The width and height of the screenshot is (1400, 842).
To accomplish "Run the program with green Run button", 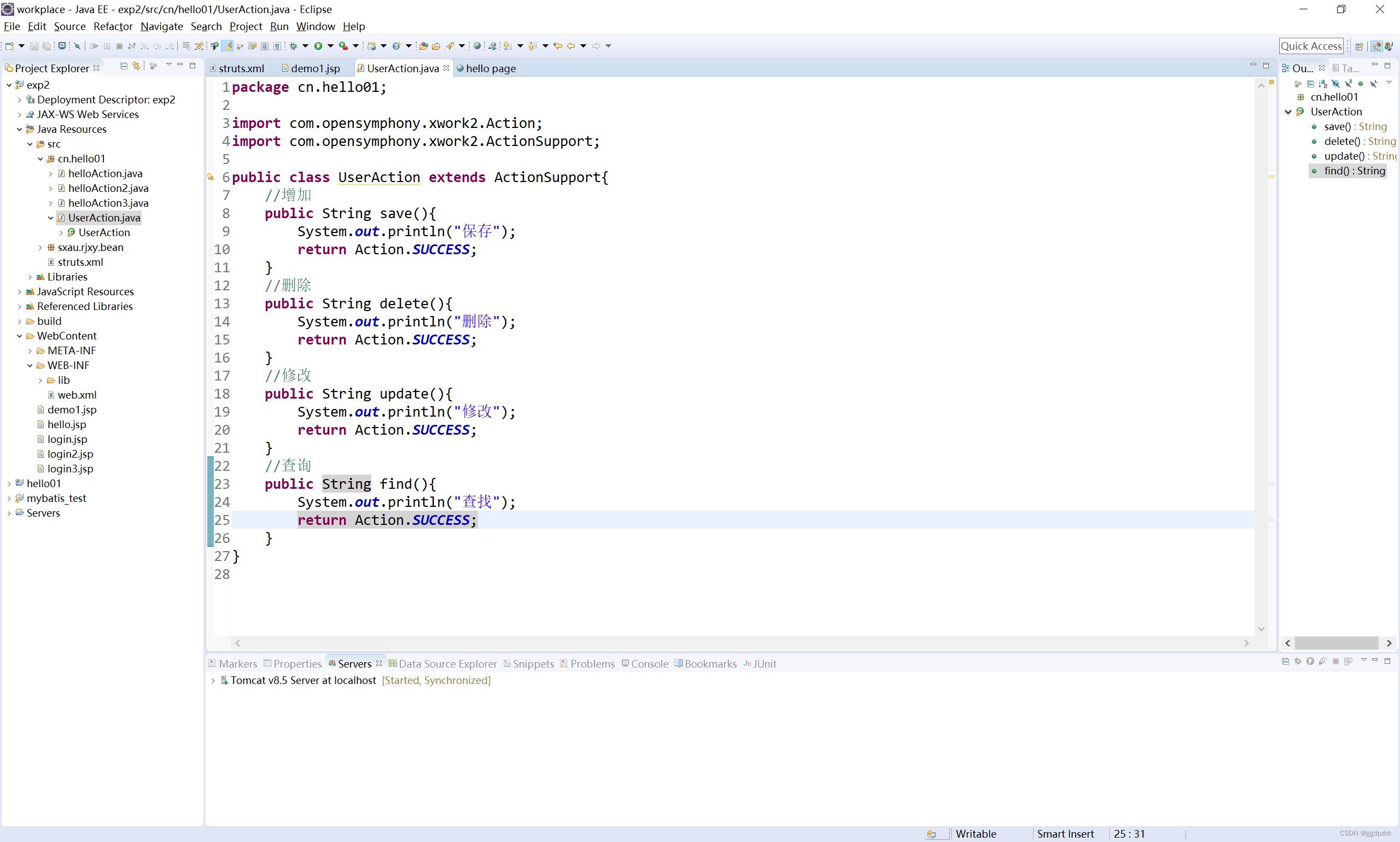I will coord(318,46).
